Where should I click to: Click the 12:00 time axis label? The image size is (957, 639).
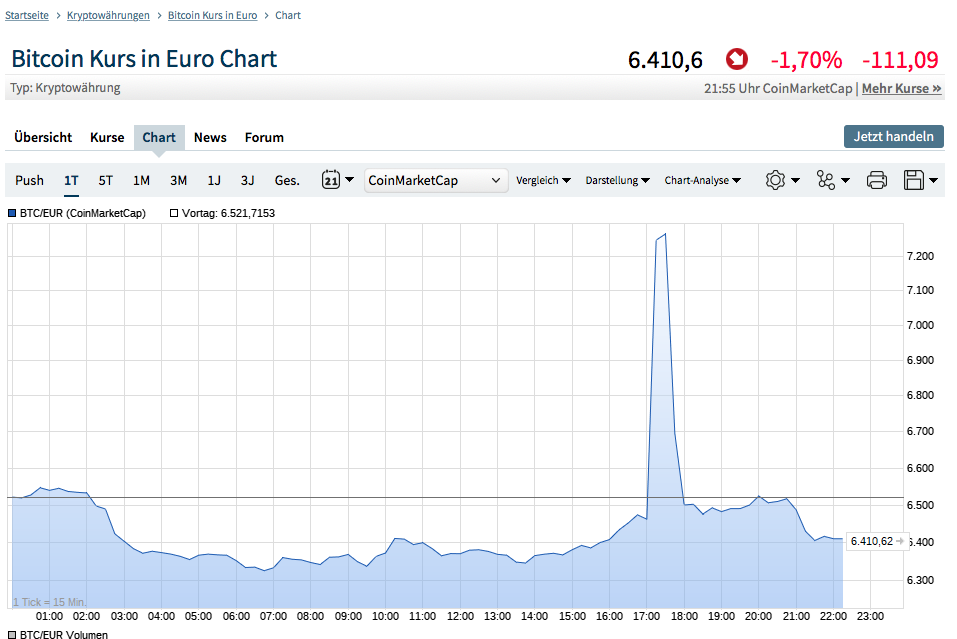[x=460, y=616]
